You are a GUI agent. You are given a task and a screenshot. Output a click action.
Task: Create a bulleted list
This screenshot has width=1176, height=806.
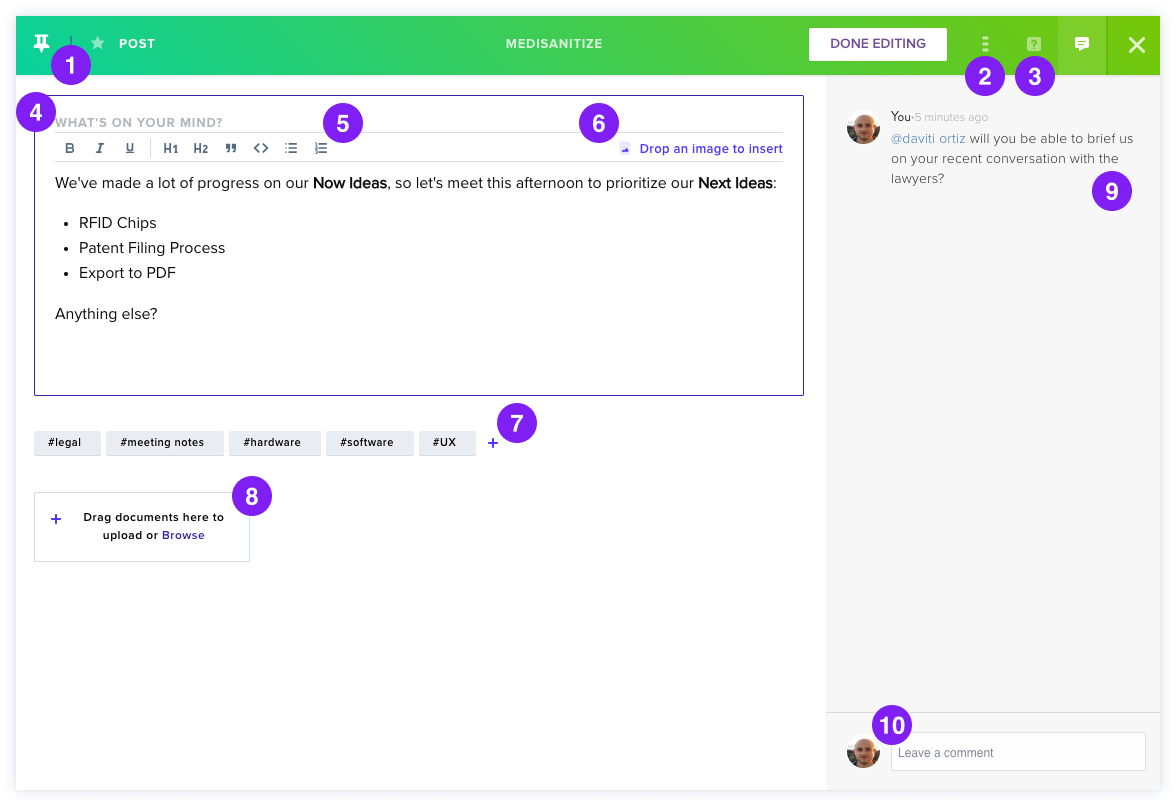click(x=291, y=148)
